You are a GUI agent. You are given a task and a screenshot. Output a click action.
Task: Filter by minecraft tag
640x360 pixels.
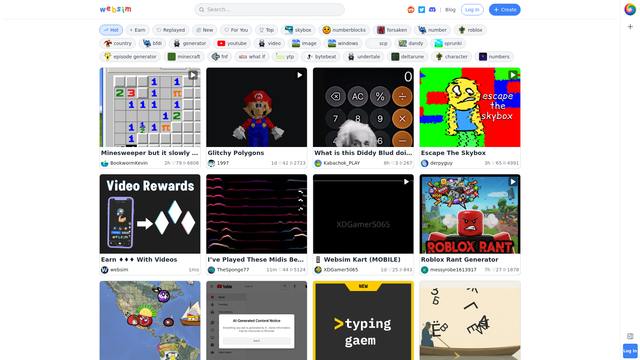(x=184, y=57)
